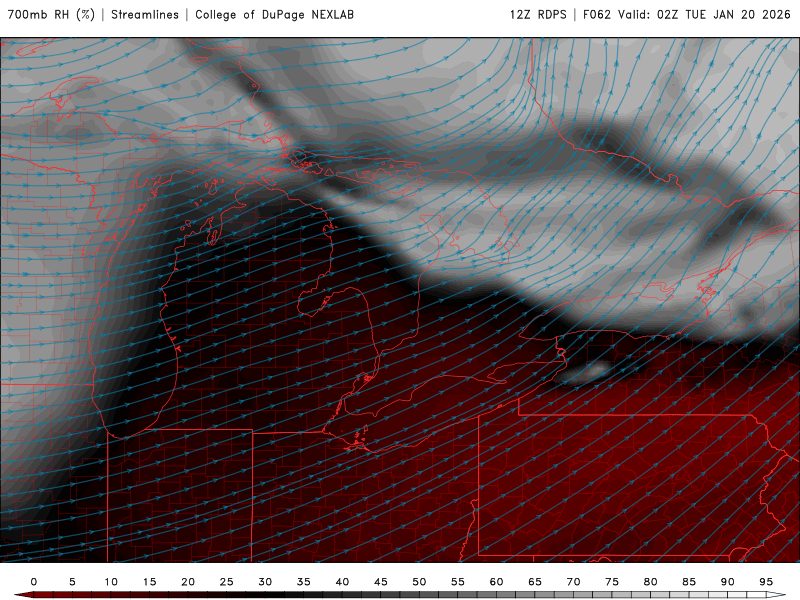The image size is (800, 600).
Task: Select the 90 label on color bar
Action: tap(728, 582)
